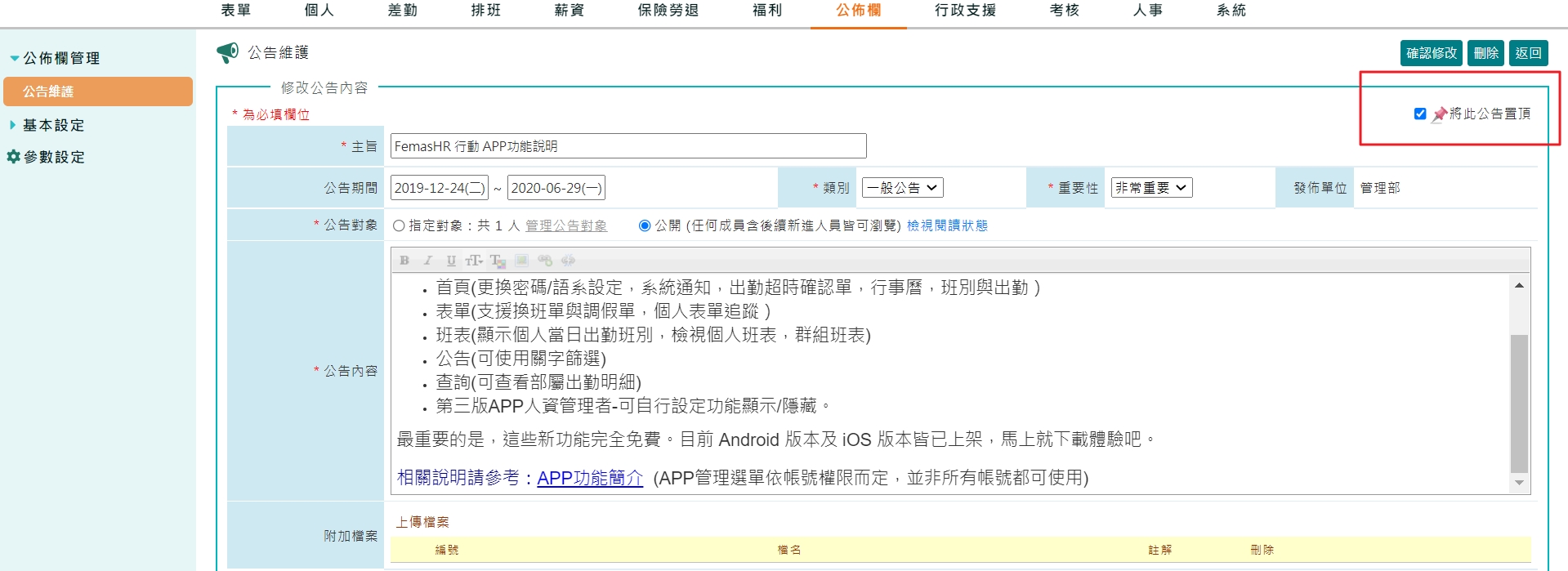Screen dimensions: 1568x571
Task: Click the 上傳檔案 link
Action: click(422, 522)
